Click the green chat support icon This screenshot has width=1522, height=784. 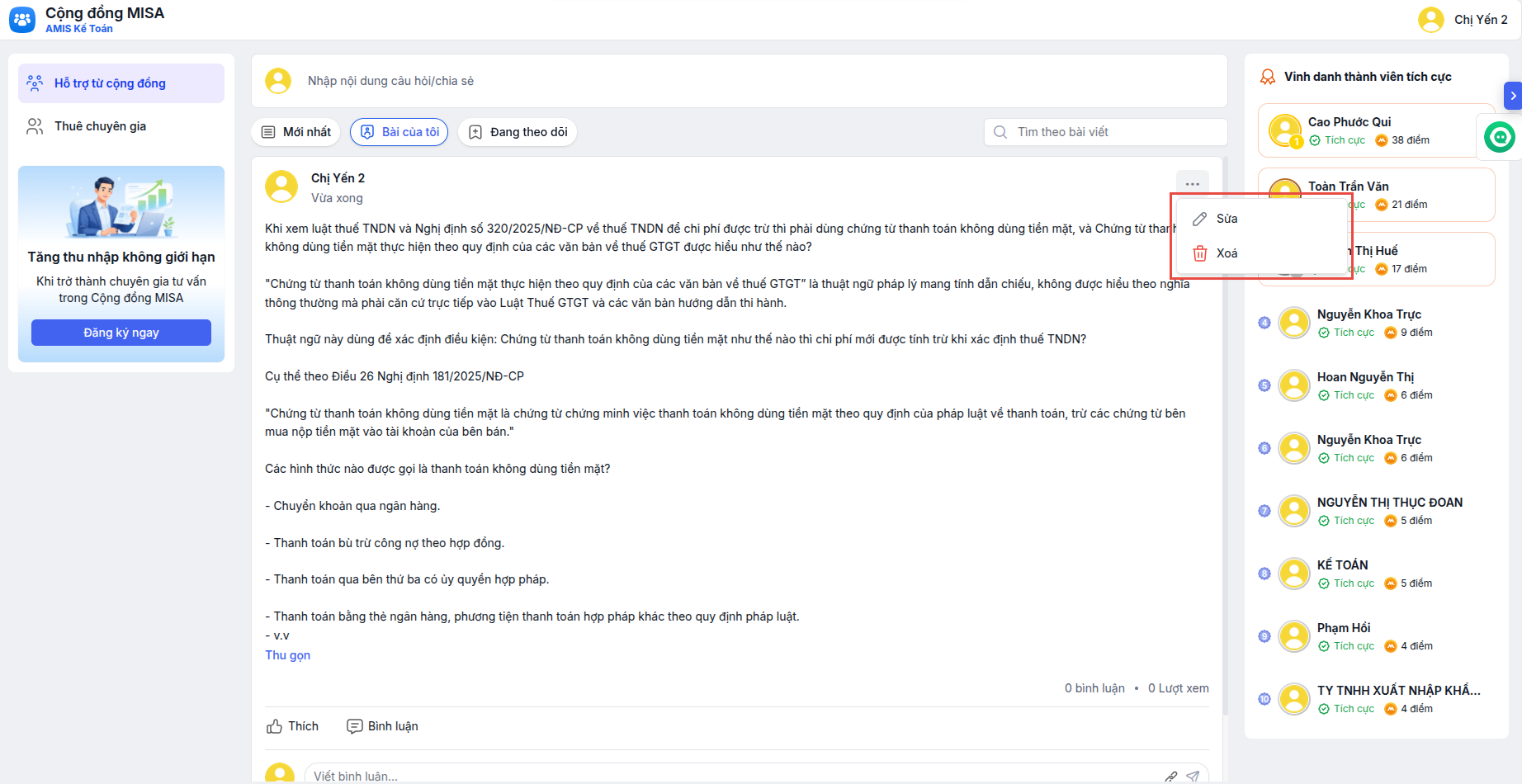click(1500, 137)
